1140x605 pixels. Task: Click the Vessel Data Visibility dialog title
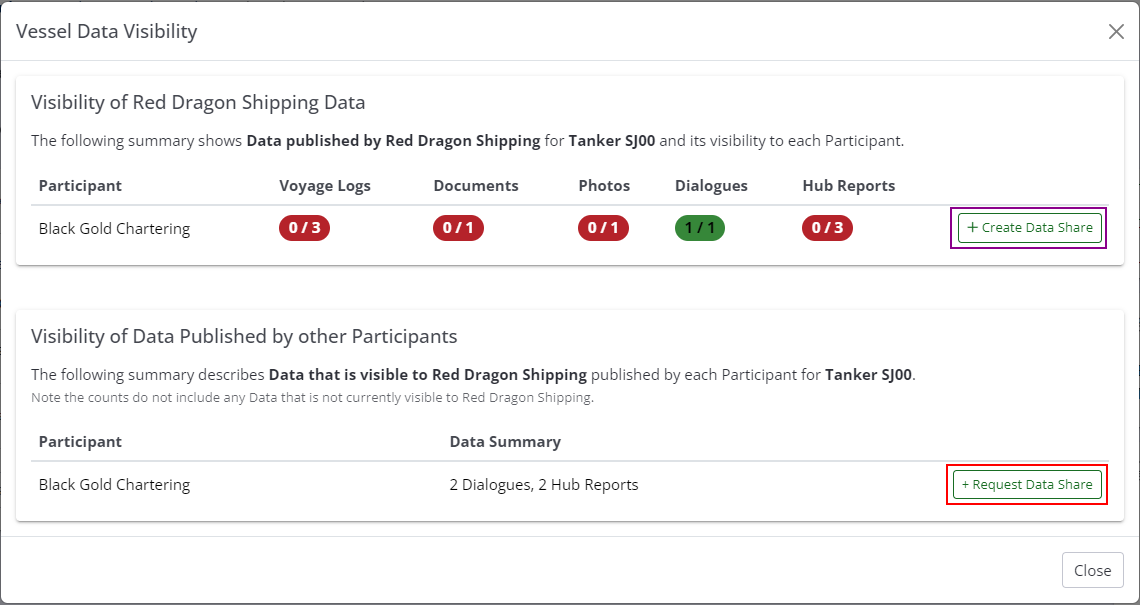tap(107, 32)
